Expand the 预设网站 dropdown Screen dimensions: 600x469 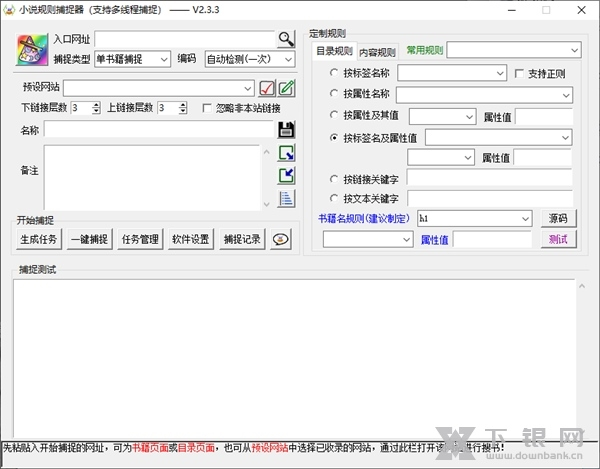(159, 88)
